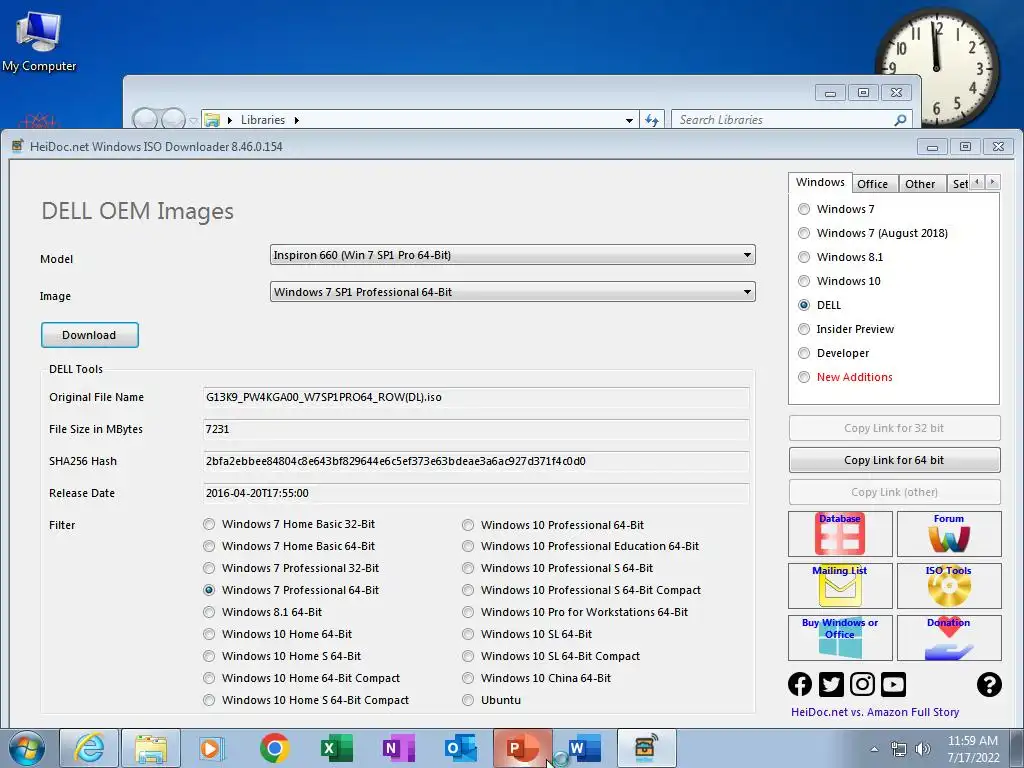
Task: Expand the Libraries address bar history dropdown
Action: pos(629,120)
